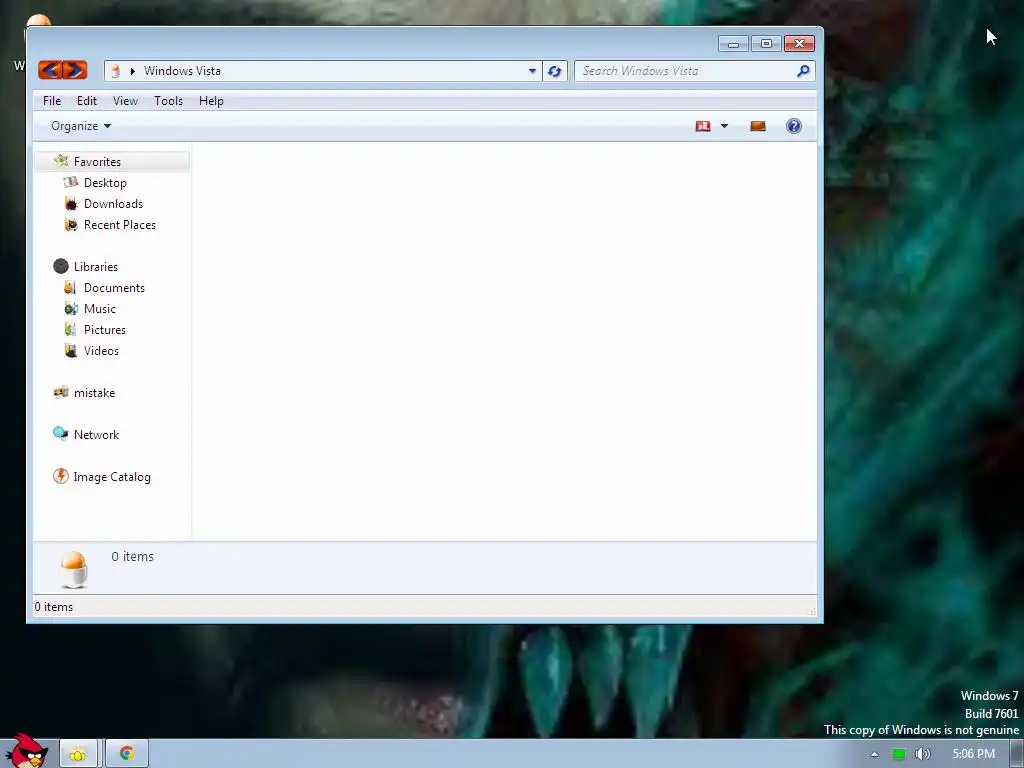Open Recent Places in navigation pane
The width and height of the screenshot is (1024, 768).
pyautogui.click(x=120, y=225)
